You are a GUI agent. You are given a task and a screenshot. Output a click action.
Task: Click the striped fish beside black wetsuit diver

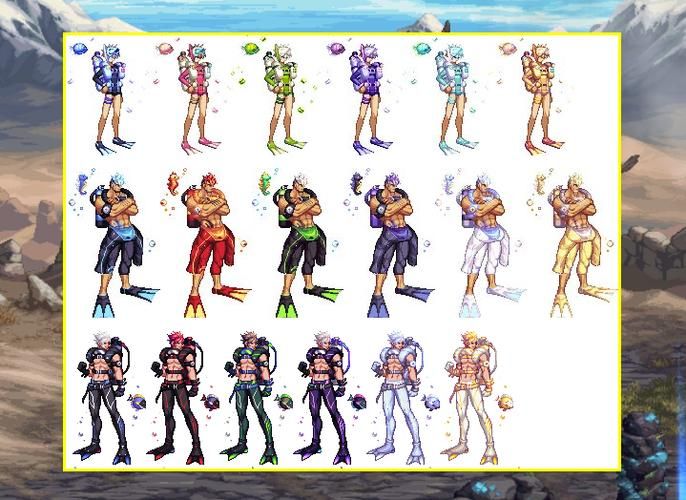[x=137, y=401]
